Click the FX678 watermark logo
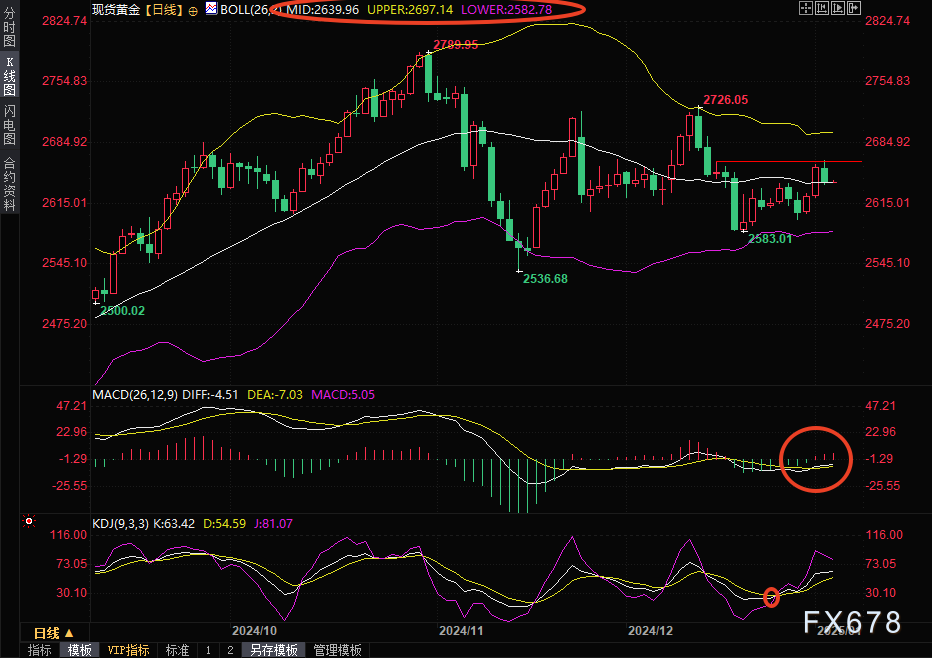This screenshot has width=932, height=658. 852,622
